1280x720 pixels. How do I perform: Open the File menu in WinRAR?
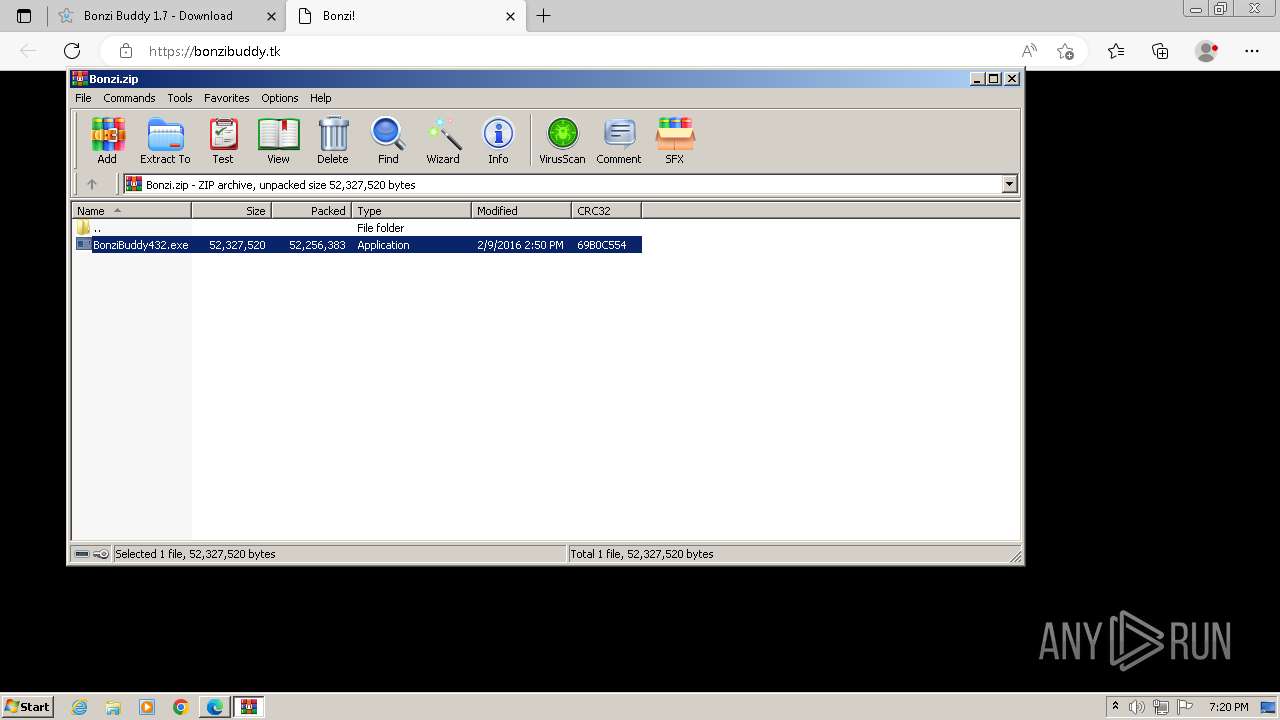(83, 98)
